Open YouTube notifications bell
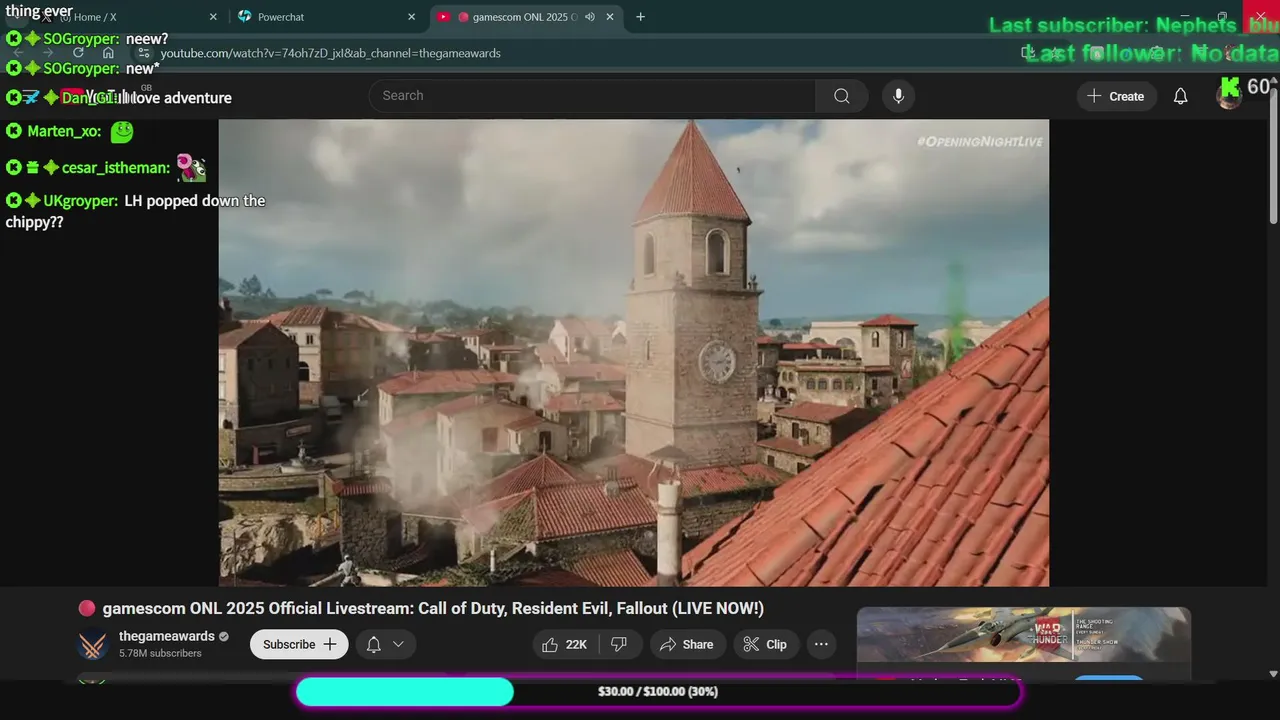Screen dimensions: 1280x720 tap(1180, 96)
